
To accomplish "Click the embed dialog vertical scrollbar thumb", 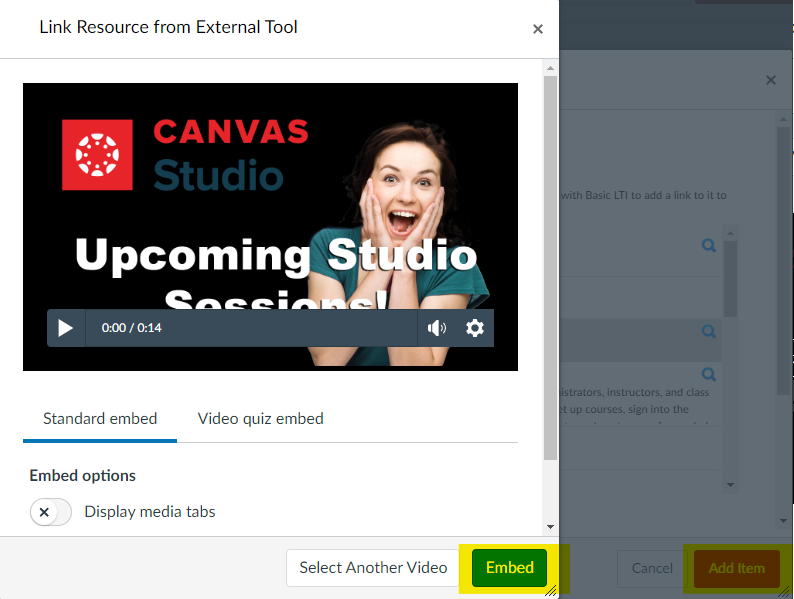I will pos(550,268).
